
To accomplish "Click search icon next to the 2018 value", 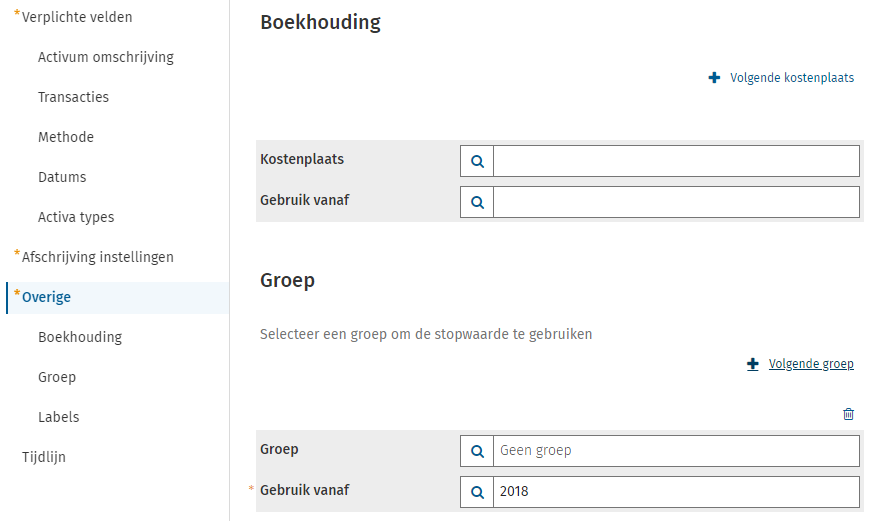I will click(477, 492).
